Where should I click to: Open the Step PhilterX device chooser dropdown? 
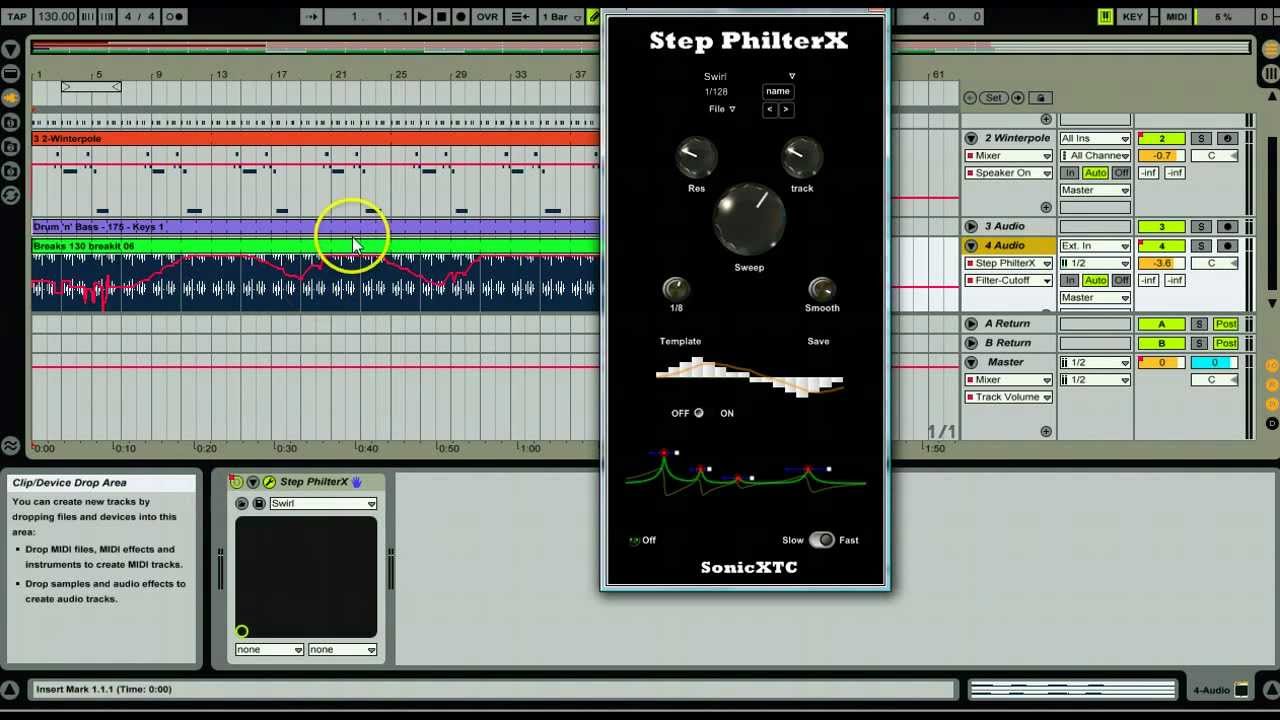[1009, 263]
